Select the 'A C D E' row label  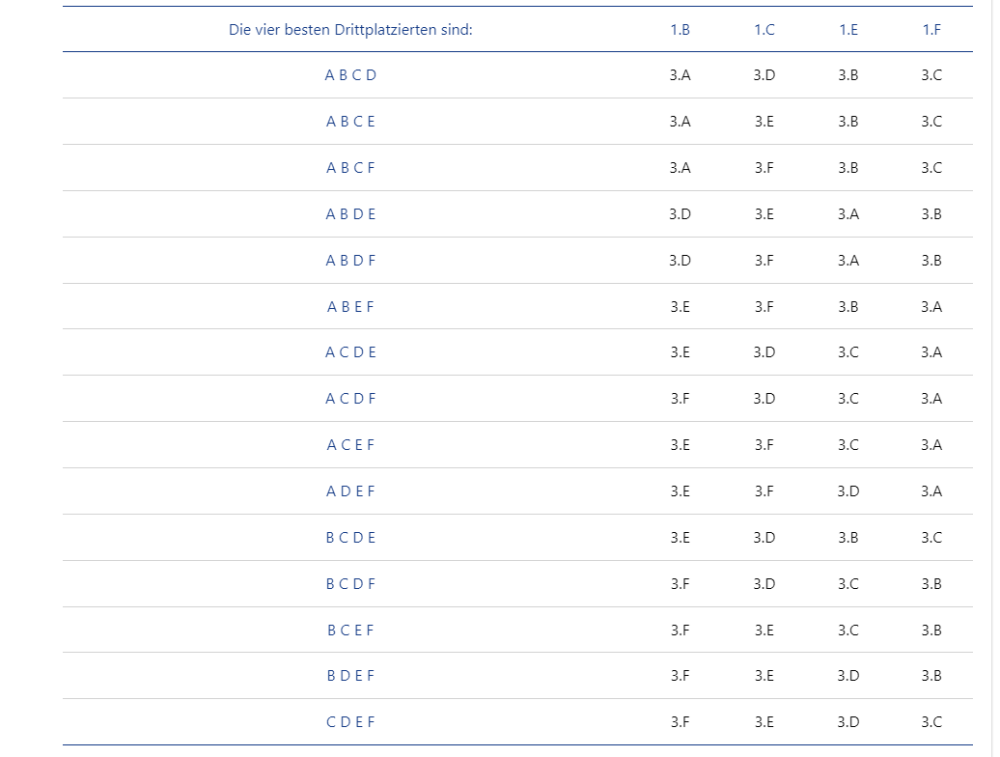coord(350,352)
